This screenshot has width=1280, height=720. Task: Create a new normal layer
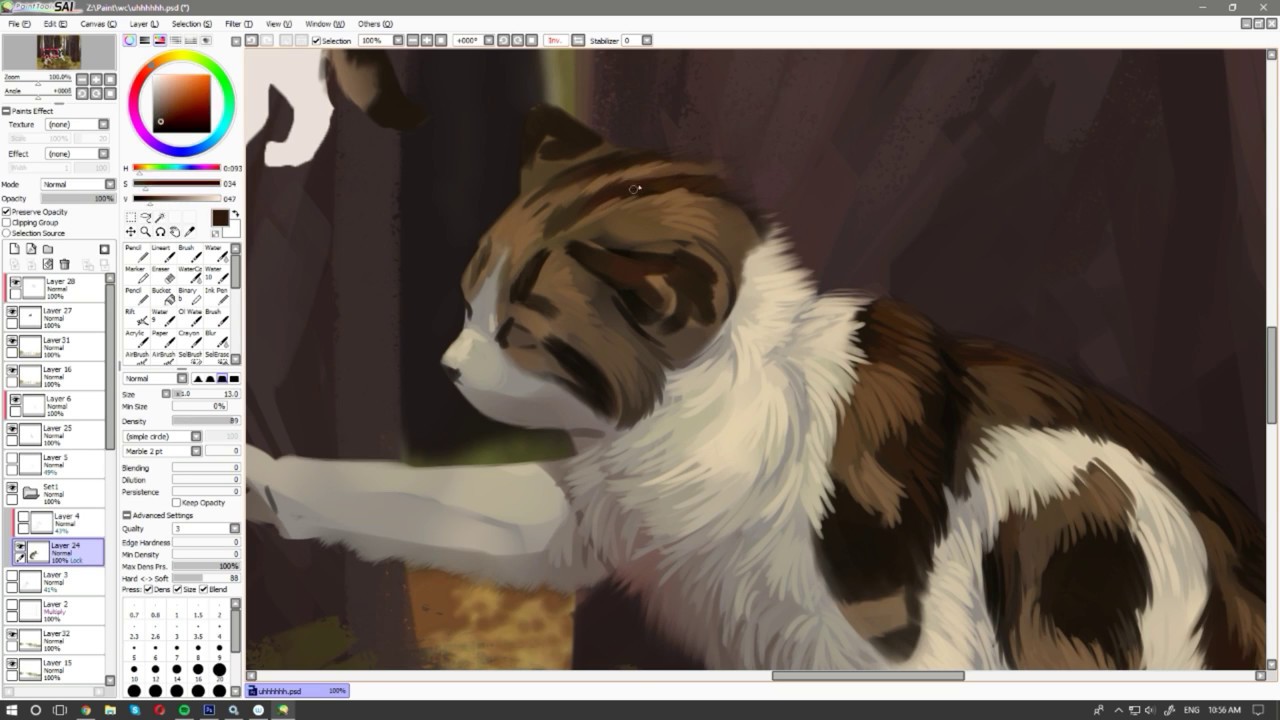[15, 249]
